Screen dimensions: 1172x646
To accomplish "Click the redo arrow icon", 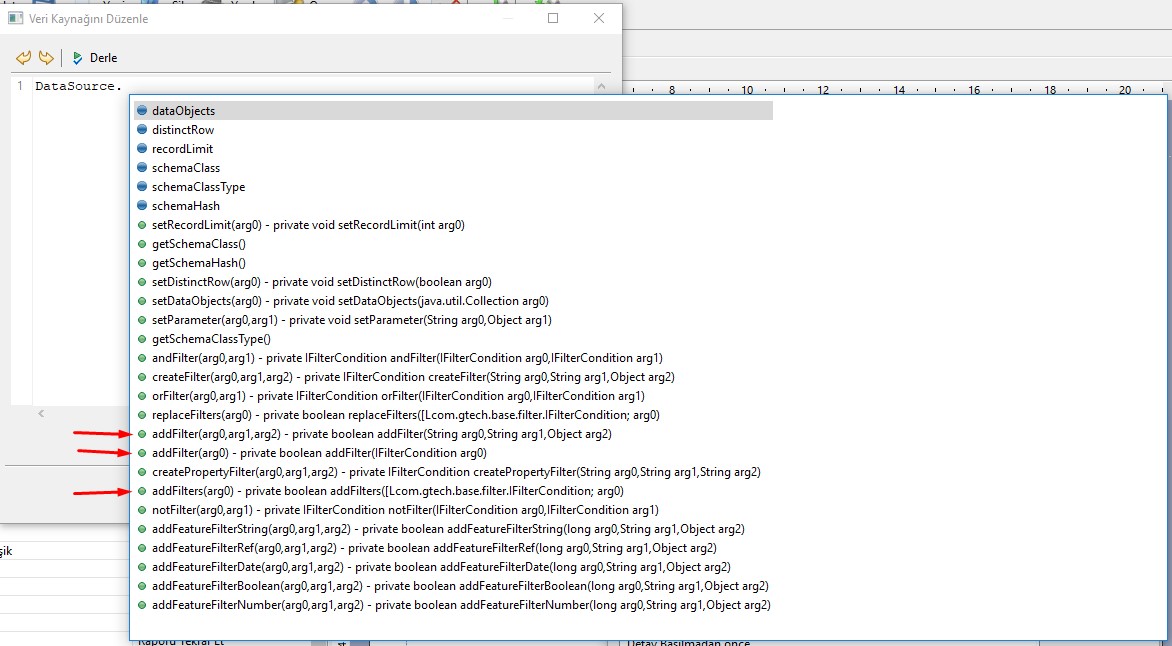I will 45,58.
